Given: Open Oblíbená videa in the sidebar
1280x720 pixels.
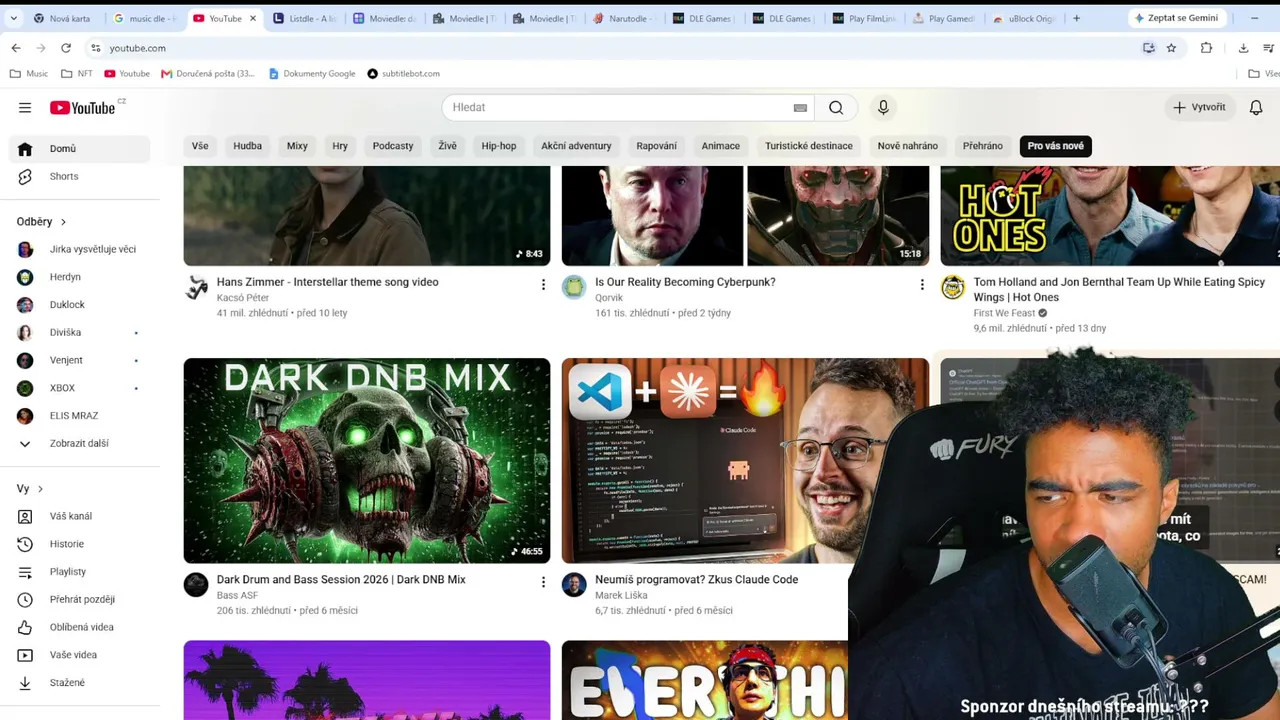Looking at the screenshot, I should [x=80, y=627].
